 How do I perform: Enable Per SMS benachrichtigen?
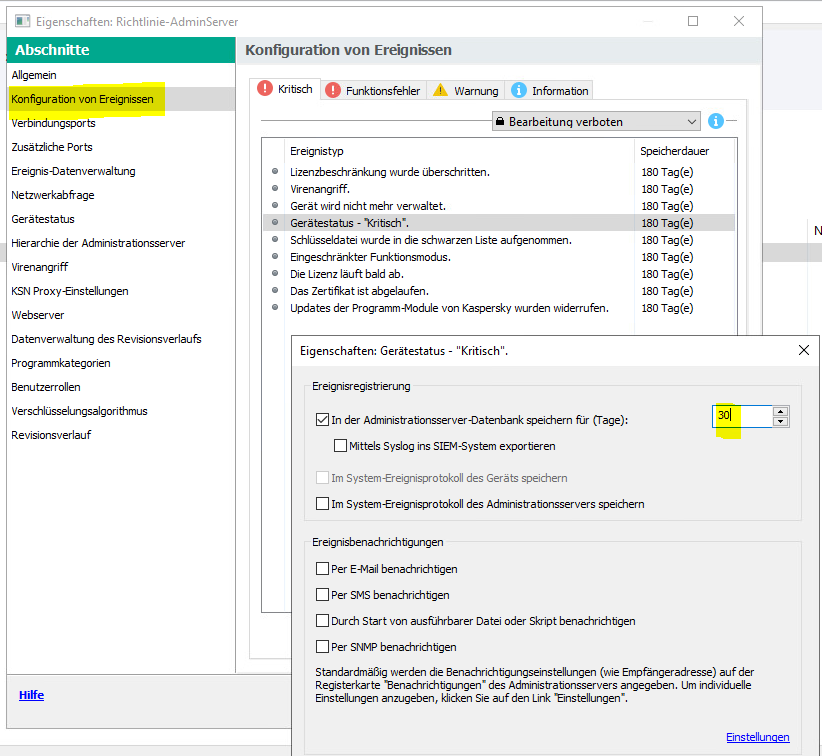(x=322, y=595)
